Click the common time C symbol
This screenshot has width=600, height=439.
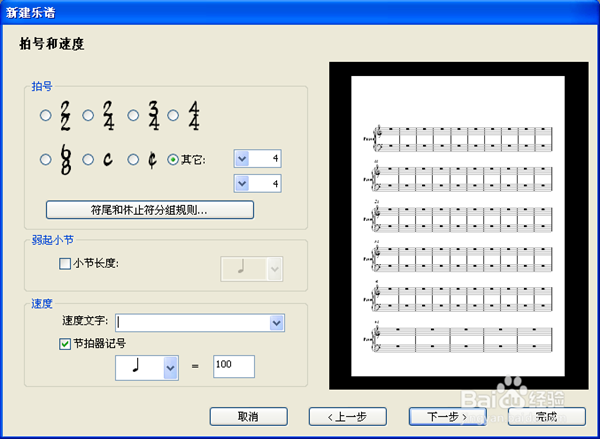(x=108, y=159)
